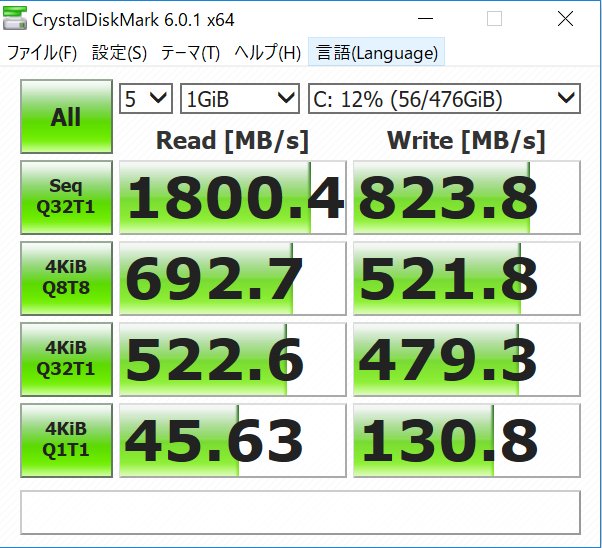Open the test count dropdown showing 5
This screenshot has height=548, width=602.
pos(146,98)
